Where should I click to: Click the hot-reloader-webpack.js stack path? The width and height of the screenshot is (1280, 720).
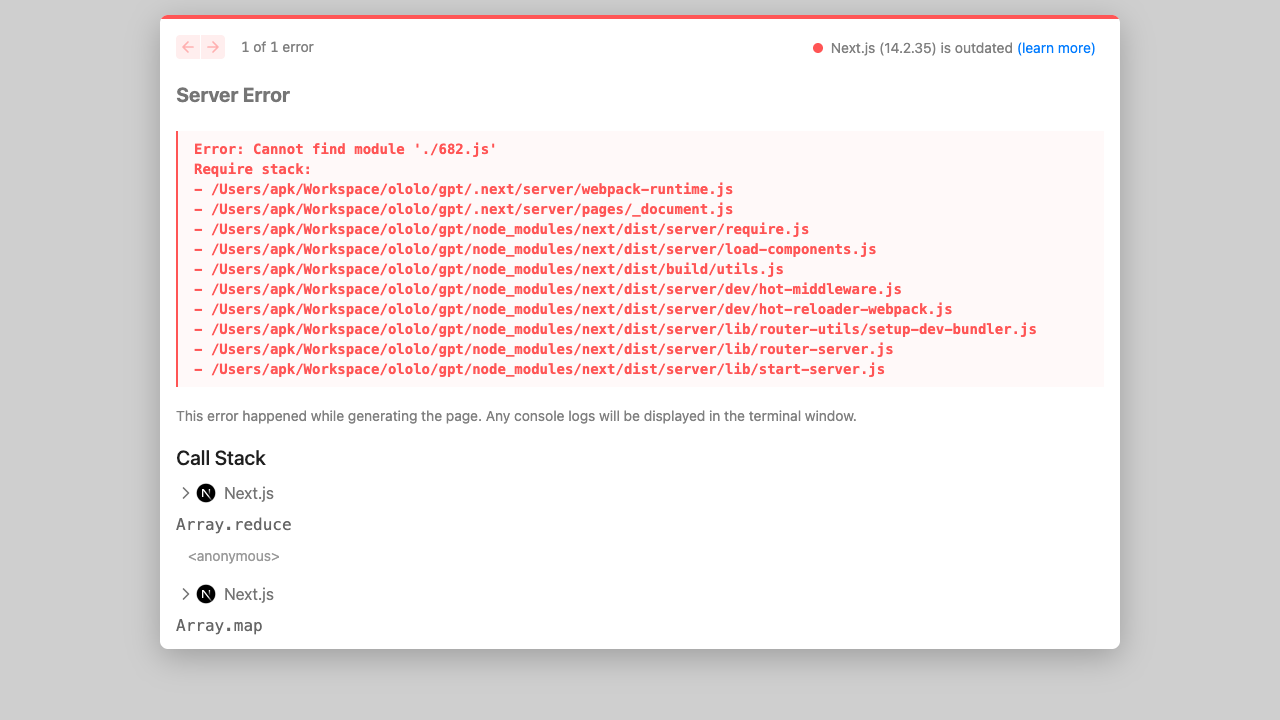pos(573,309)
